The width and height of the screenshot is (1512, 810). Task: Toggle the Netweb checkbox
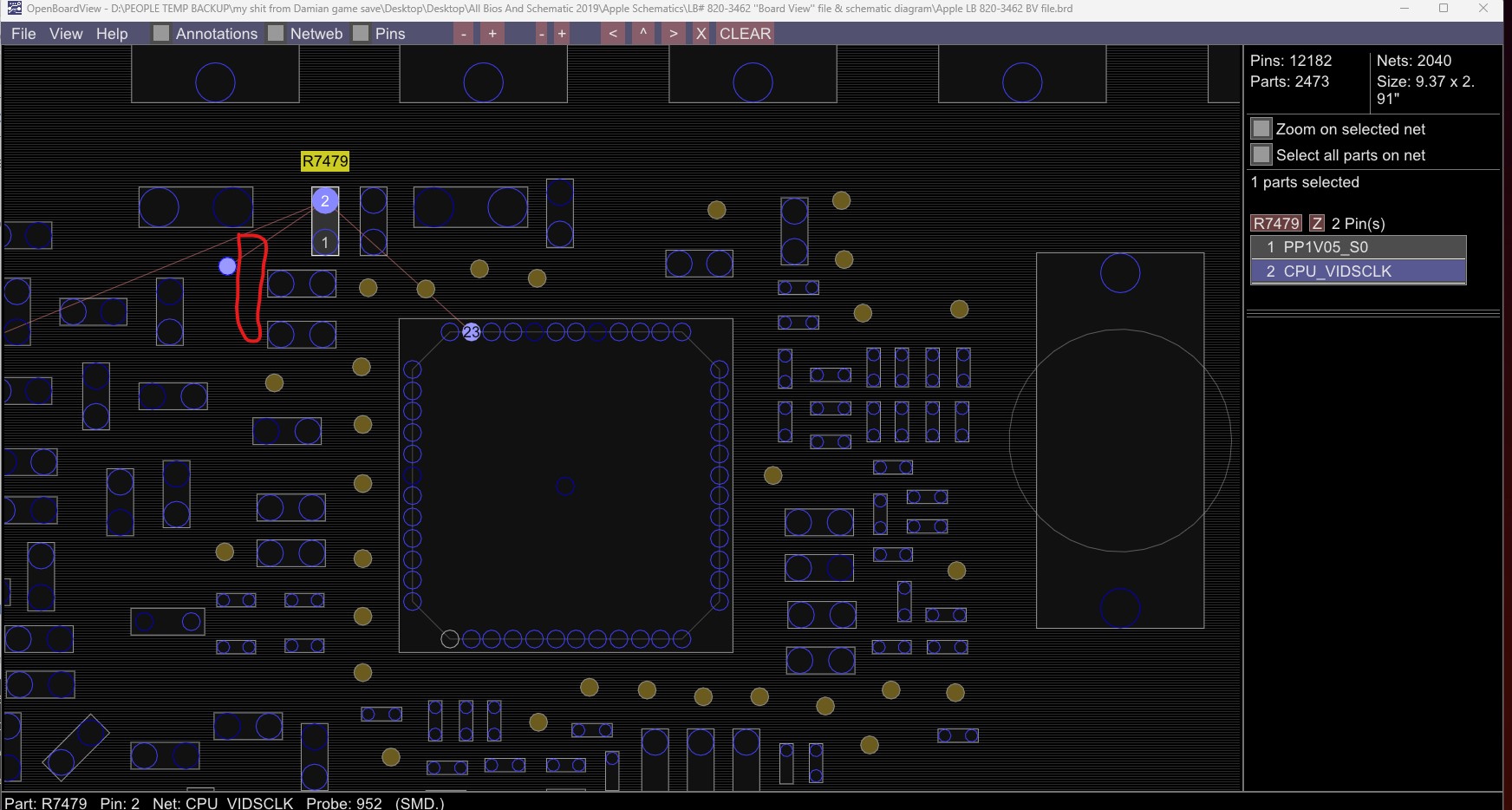click(x=276, y=34)
